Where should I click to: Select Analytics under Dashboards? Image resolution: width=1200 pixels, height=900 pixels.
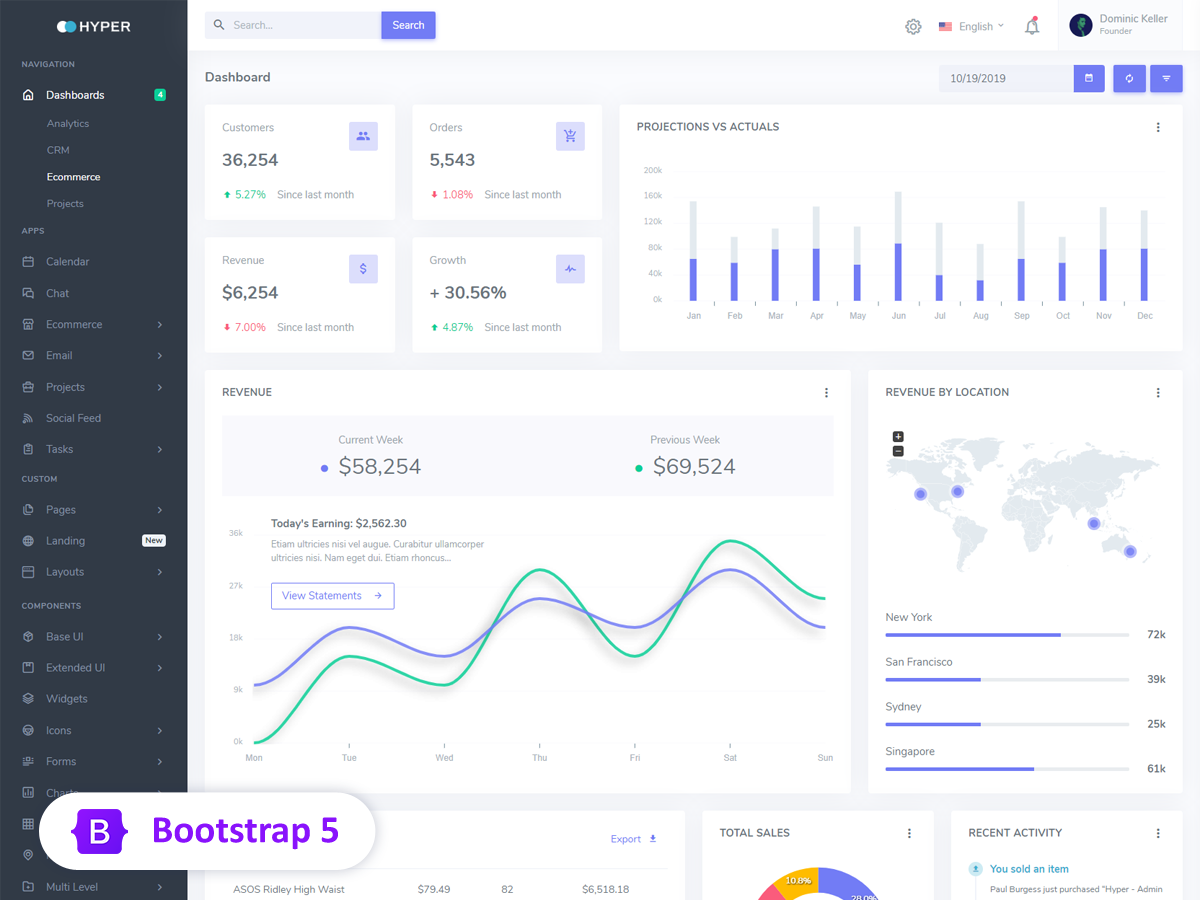pyautogui.click(x=68, y=124)
